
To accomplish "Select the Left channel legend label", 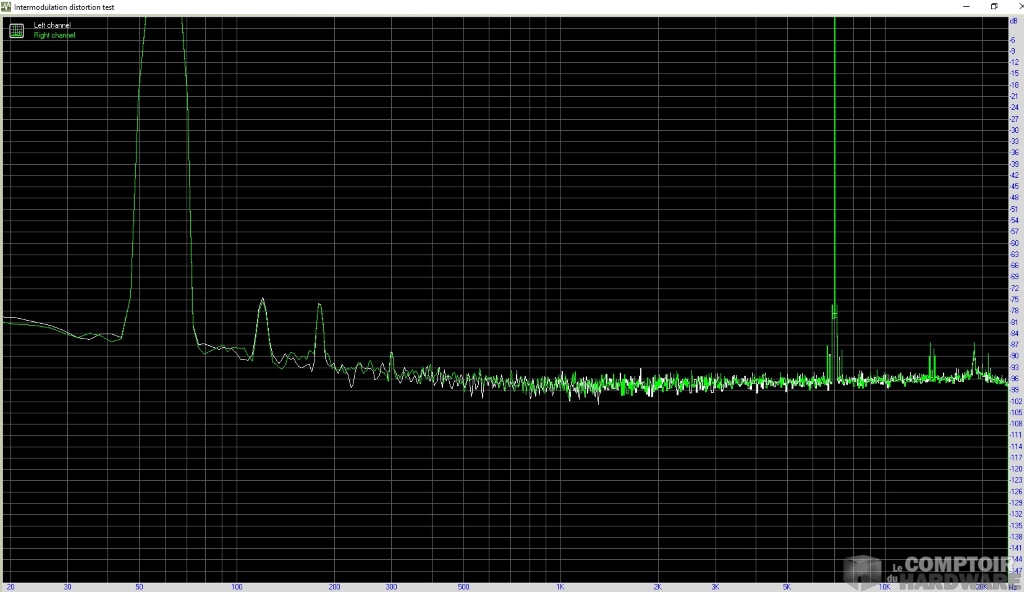I will click(x=52, y=25).
